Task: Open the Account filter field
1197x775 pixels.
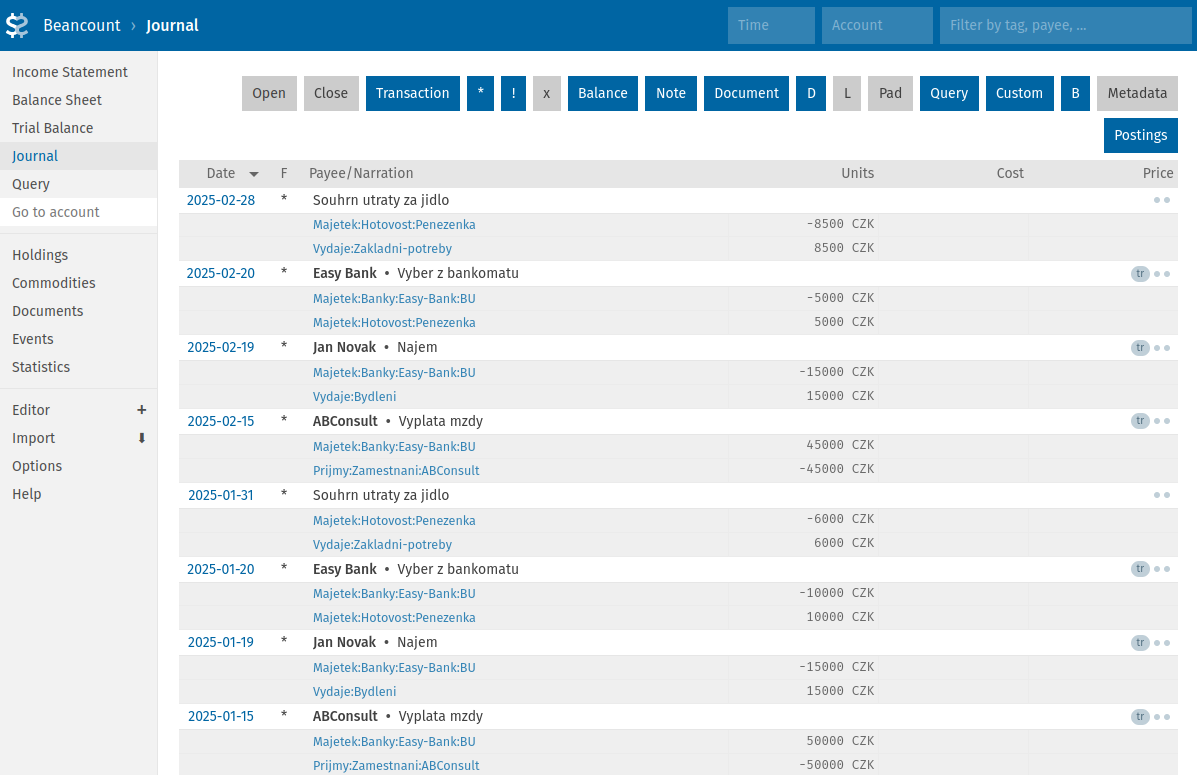Action: [x=876, y=25]
